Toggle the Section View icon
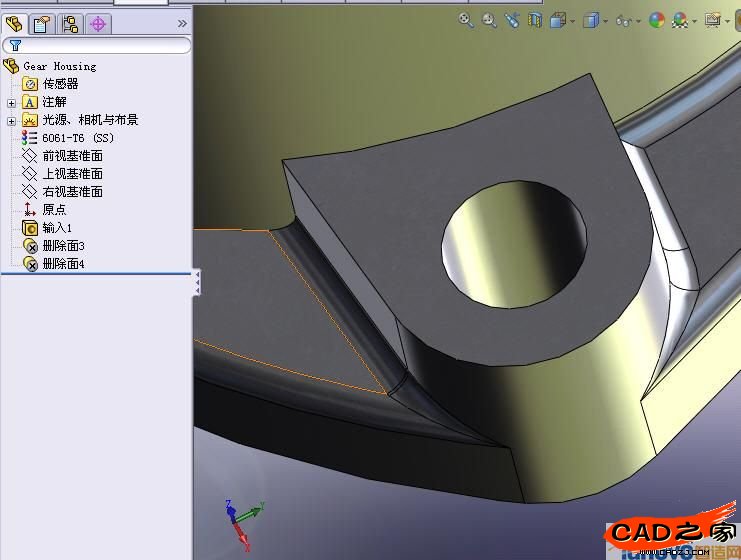Screen dimensions: 741x560 535,20
